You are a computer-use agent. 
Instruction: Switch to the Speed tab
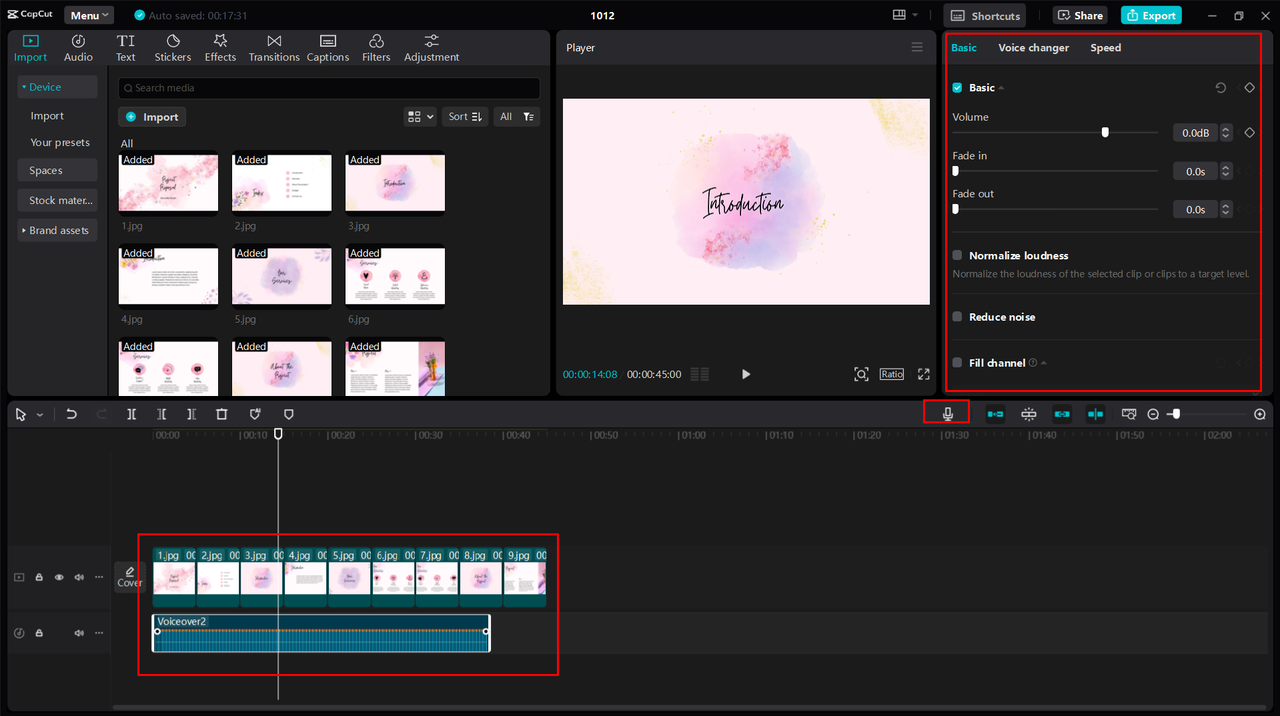tap(1105, 48)
